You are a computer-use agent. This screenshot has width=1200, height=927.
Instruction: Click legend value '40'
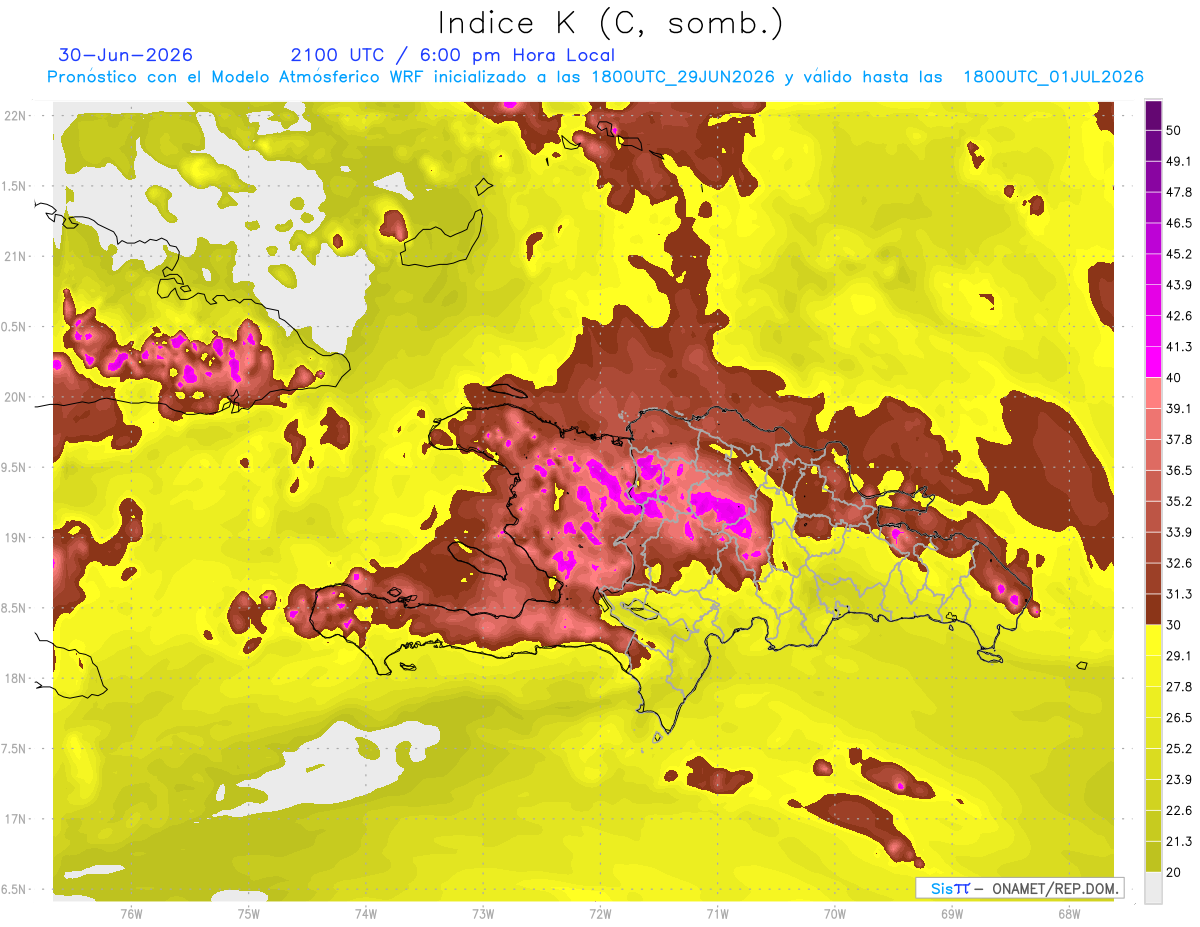[x=1174, y=378]
